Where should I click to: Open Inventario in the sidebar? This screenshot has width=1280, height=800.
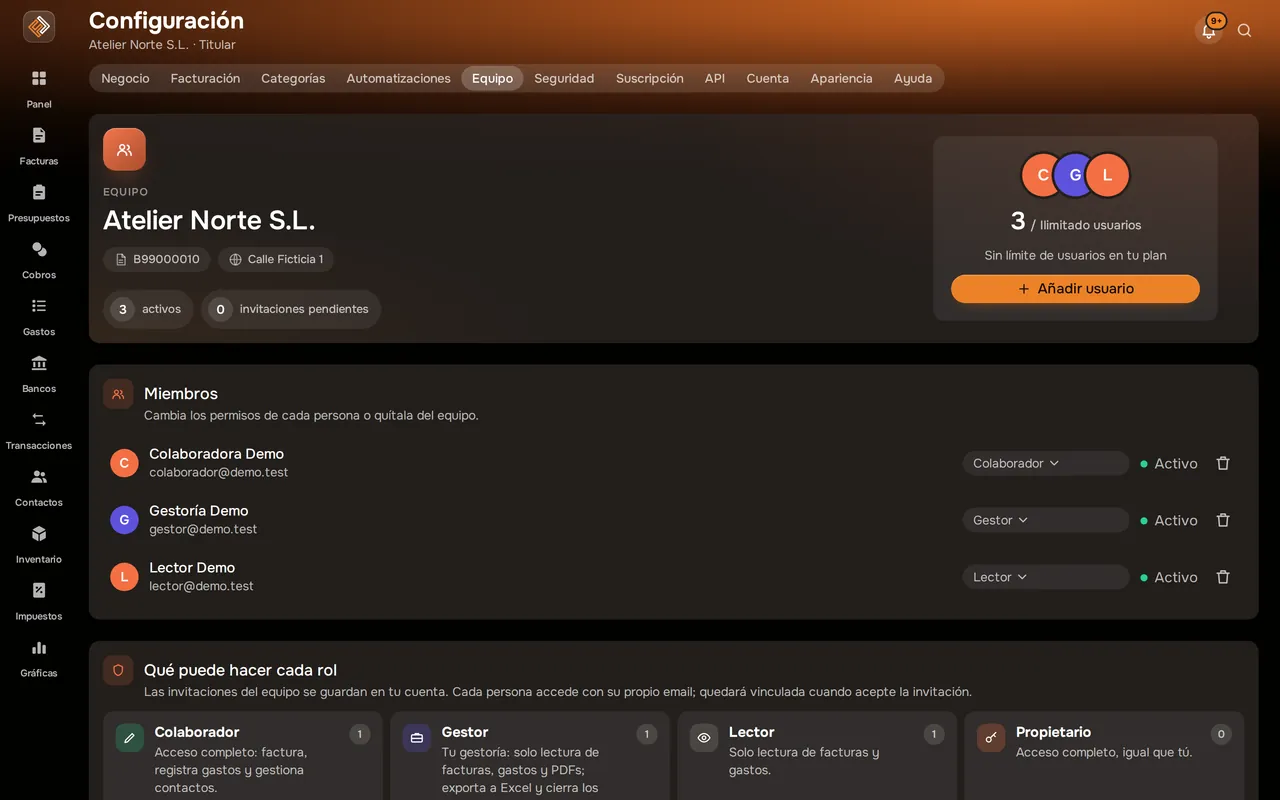tap(39, 544)
